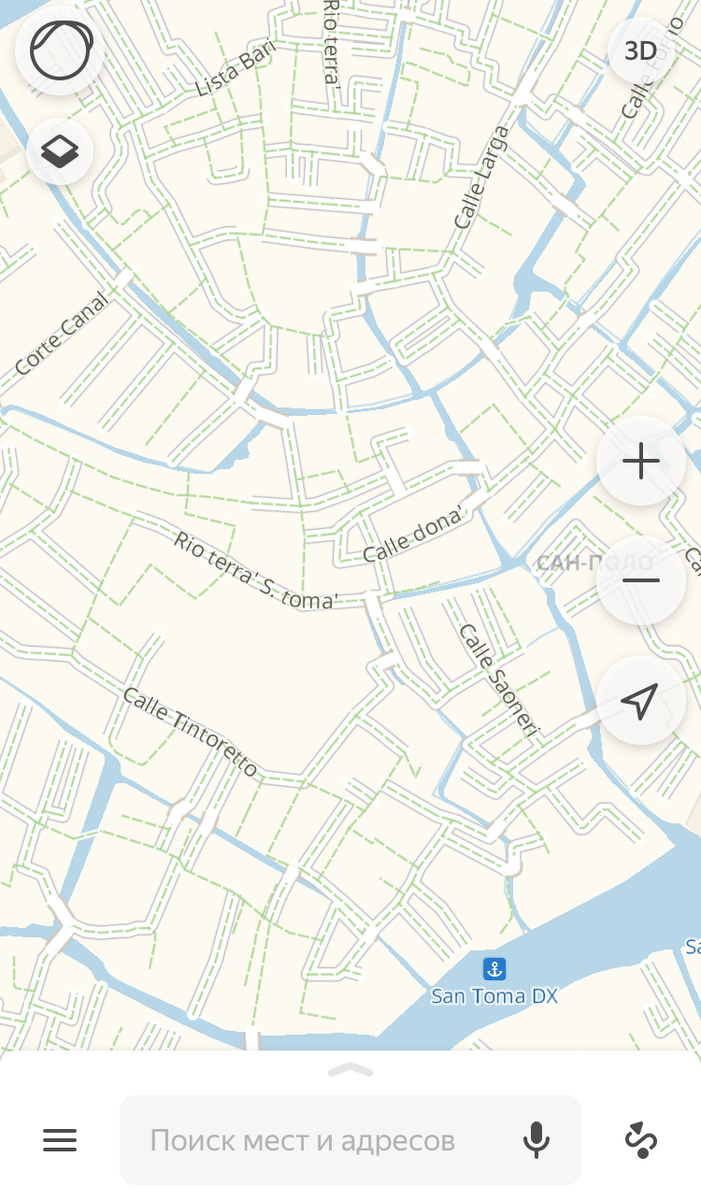The height and width of the screenshot is (1200, 701).
Task: Center map on my location arrow
Action: pyautogui.click(x=641, y=701)
